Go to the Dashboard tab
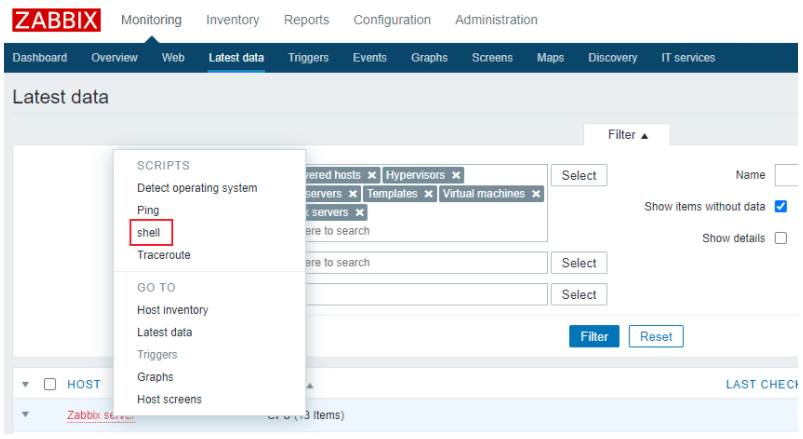 coord(39,57)
